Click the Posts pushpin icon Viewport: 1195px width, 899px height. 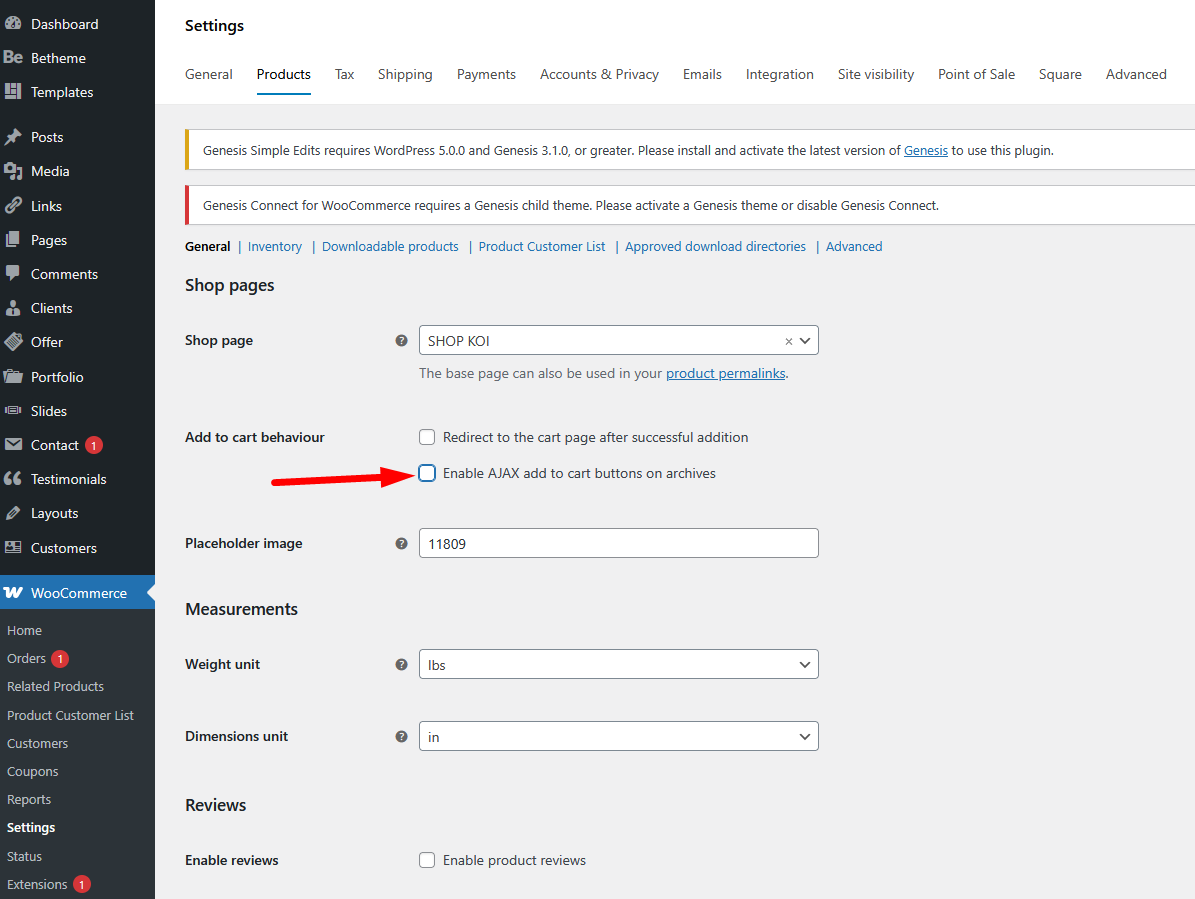pyautogui.click(x=13, y=137)
